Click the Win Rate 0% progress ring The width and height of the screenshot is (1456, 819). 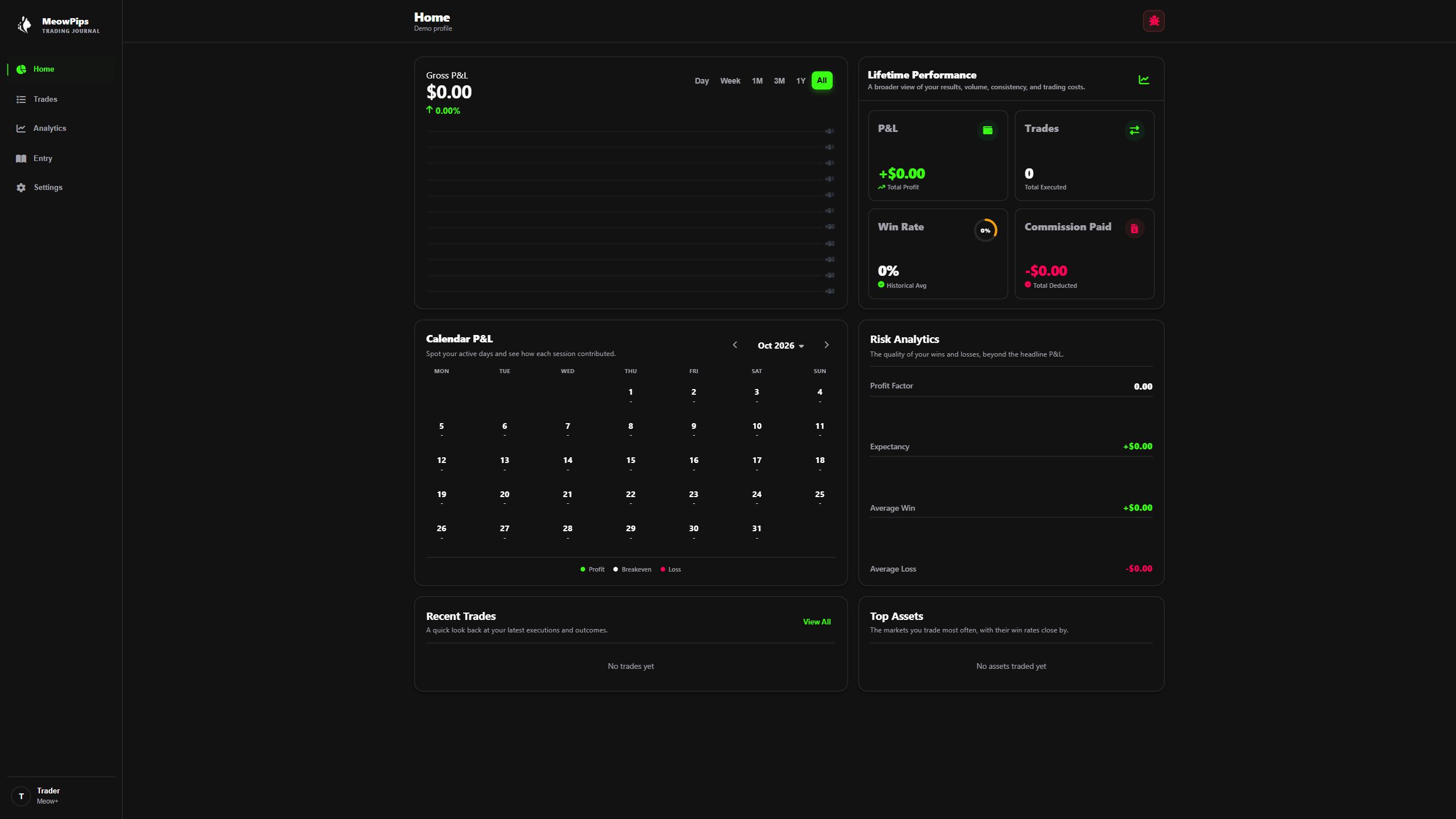986,230
